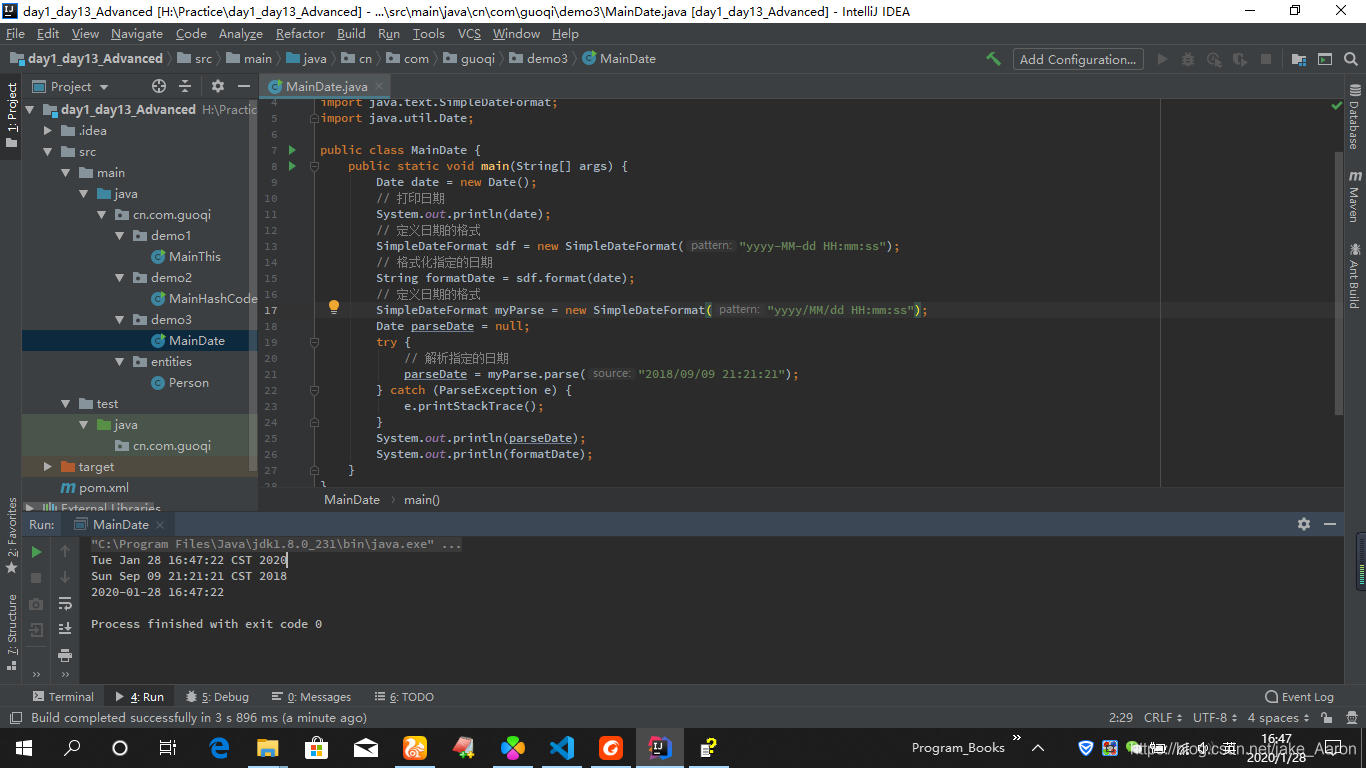
Task: Collapse the test folder
Action: pyautogui.click(x=66, y=404)
